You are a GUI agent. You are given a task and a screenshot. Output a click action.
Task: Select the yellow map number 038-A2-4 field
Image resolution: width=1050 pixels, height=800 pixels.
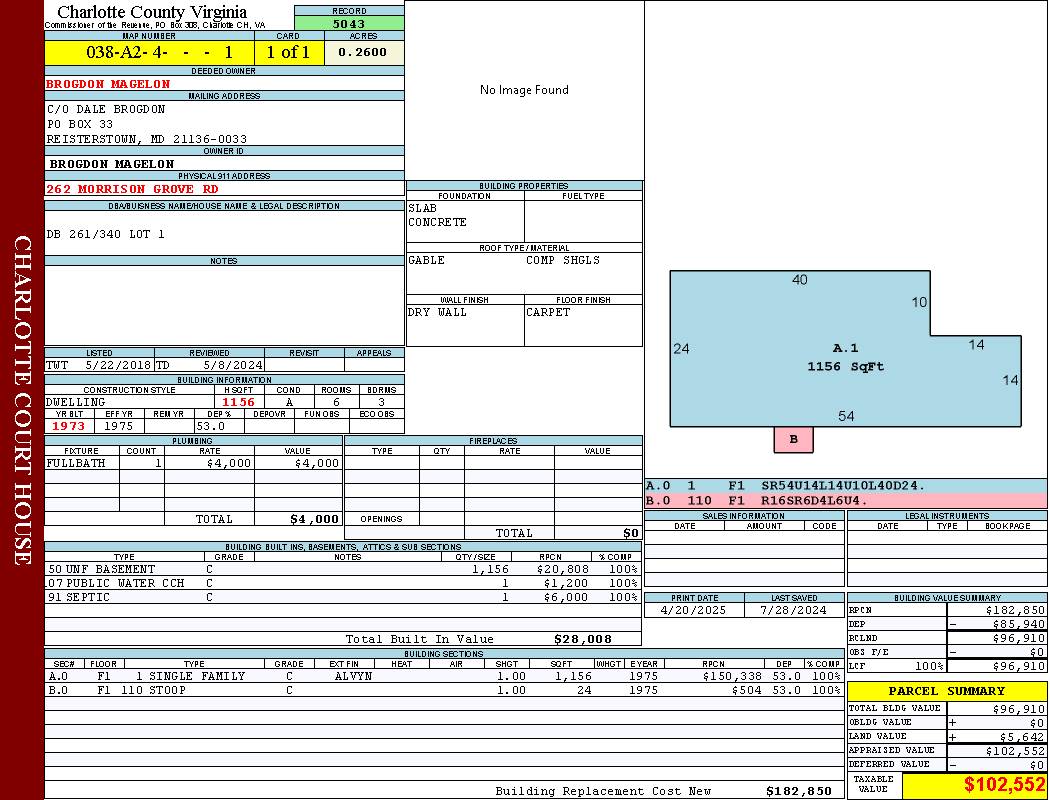[x=149, y=52]
